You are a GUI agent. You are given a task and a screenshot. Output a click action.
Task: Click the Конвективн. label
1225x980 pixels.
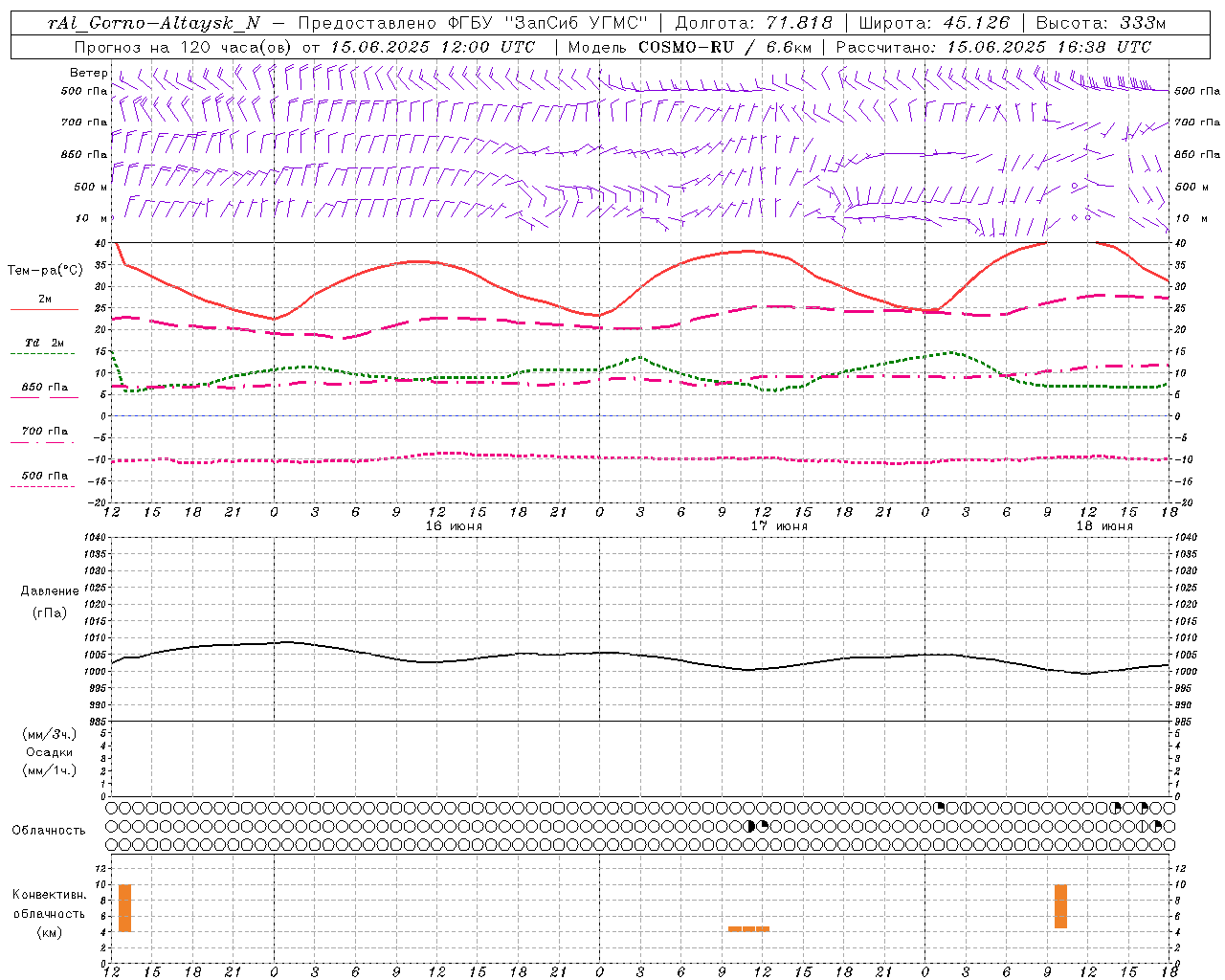tap(50, 895)
